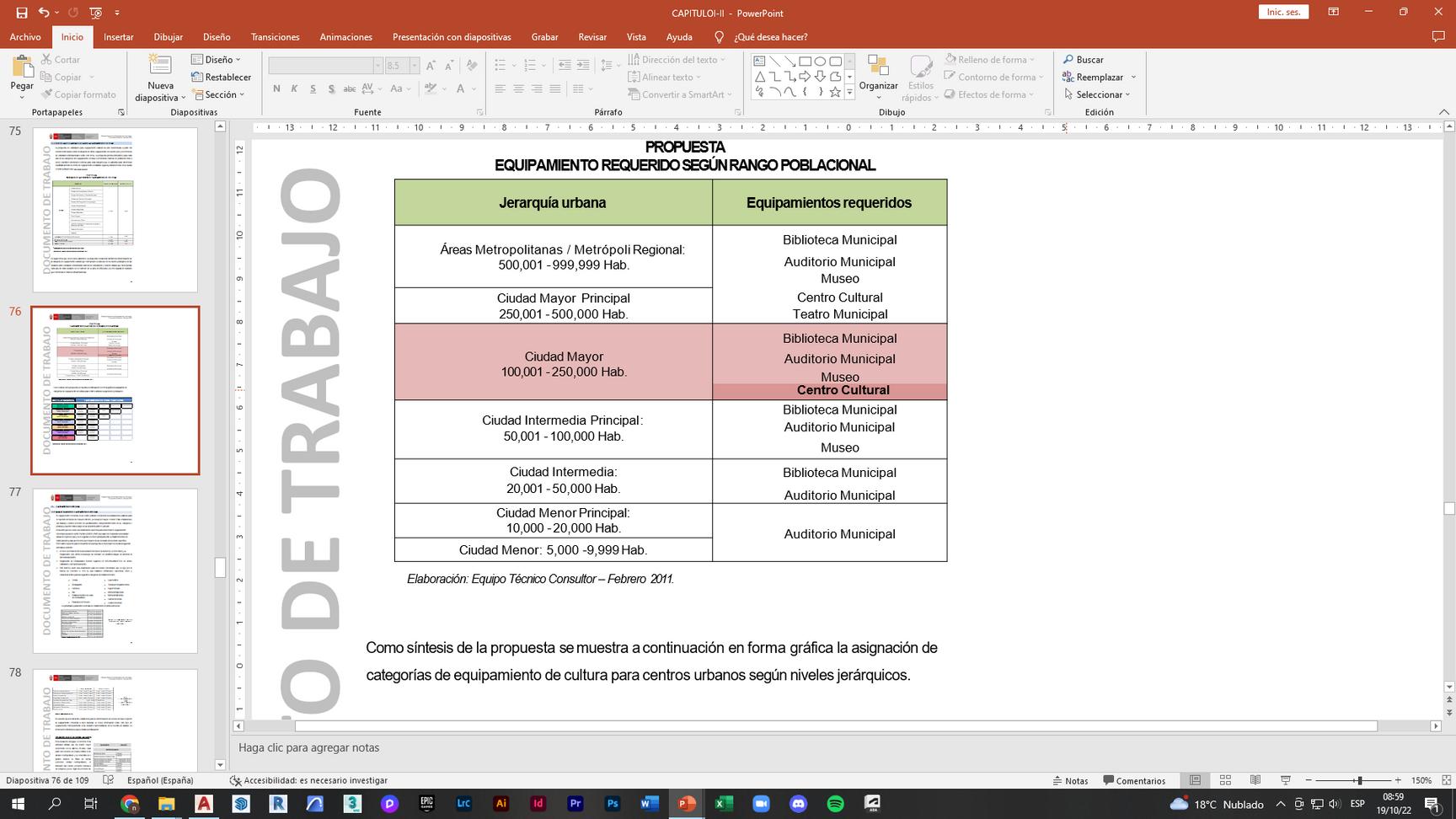Open the Presentación con diapositivas tab
The width and height of the screenshot is (1456, 819).
[452, 37]
